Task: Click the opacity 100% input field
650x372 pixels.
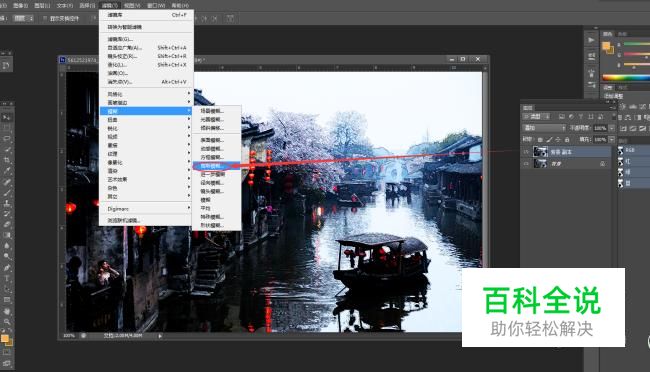Action: (600, 128)
